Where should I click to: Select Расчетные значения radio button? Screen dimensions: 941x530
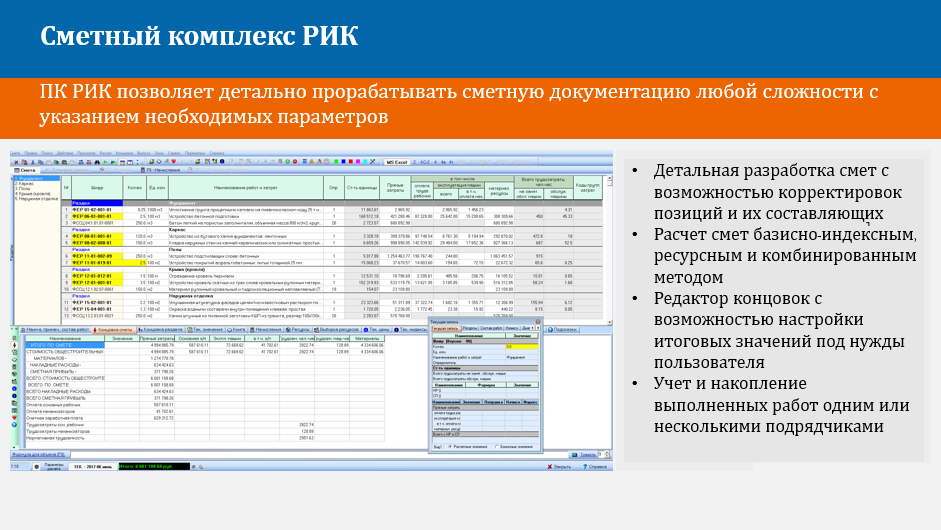[x=468, y=447]
